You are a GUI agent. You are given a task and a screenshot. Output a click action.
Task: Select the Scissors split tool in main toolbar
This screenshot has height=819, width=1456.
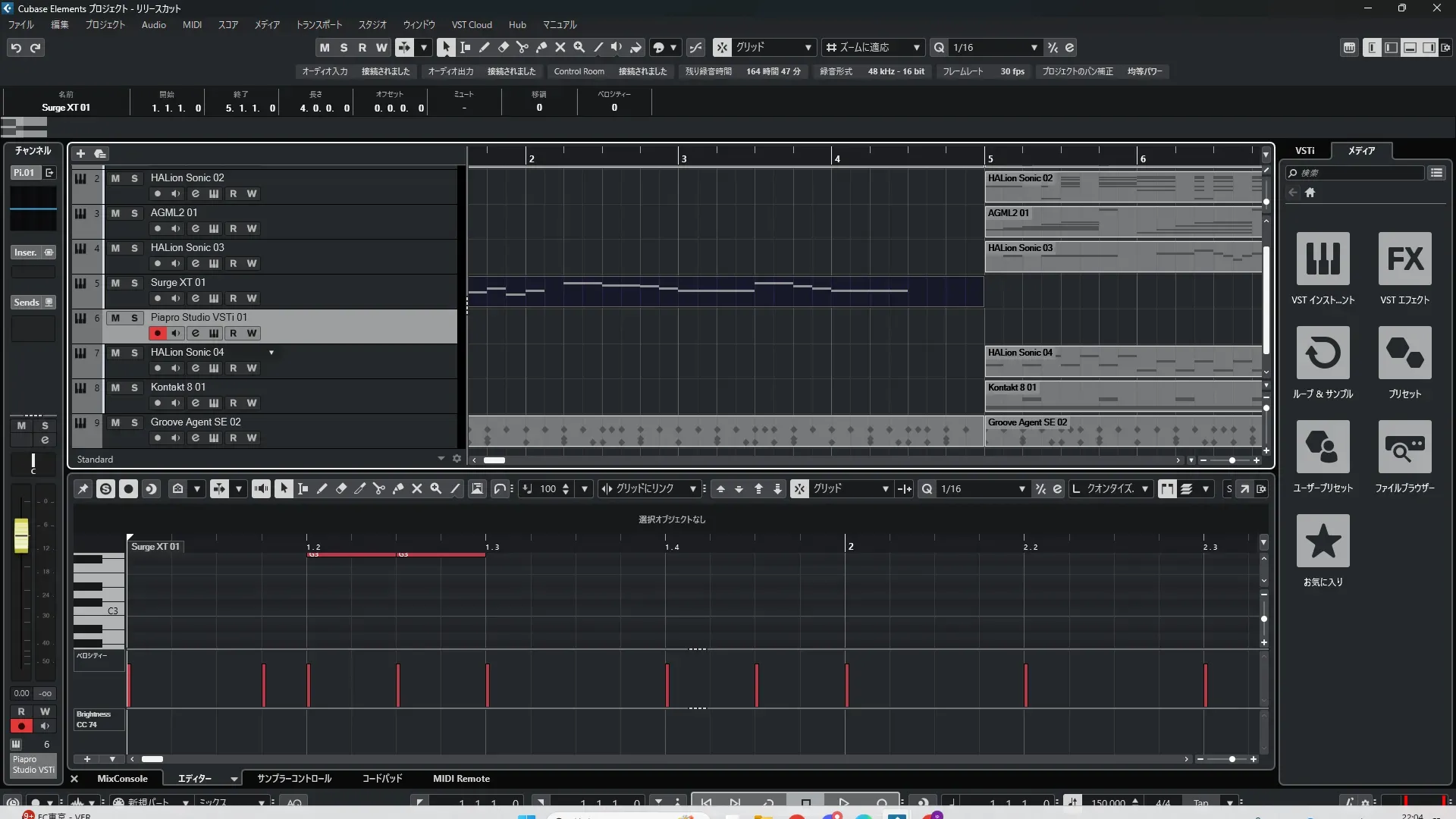pyautogui.click(x=522, y=48)
